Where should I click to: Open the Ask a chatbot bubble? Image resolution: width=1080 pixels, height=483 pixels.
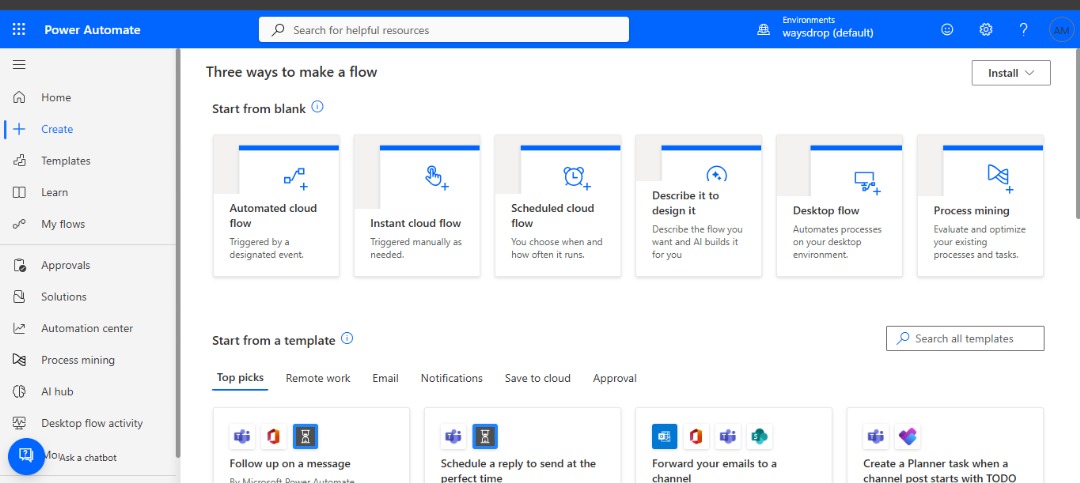pyautogui.click(x=26, y=456)
